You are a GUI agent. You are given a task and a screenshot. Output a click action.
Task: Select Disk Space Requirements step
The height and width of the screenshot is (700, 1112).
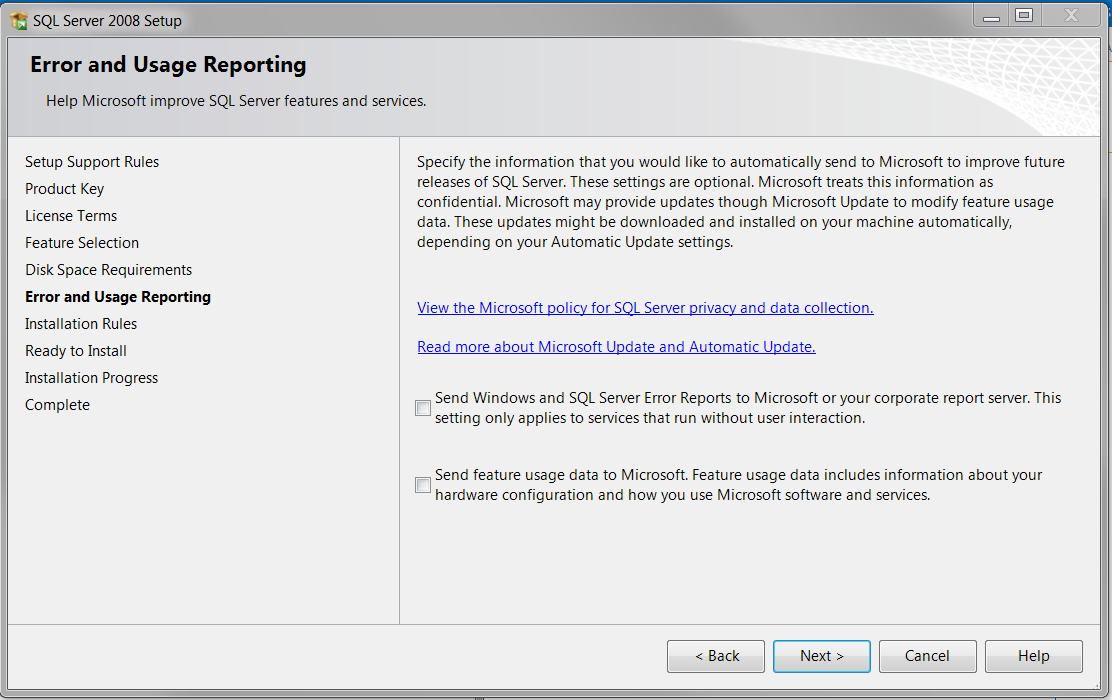(108, 270)
